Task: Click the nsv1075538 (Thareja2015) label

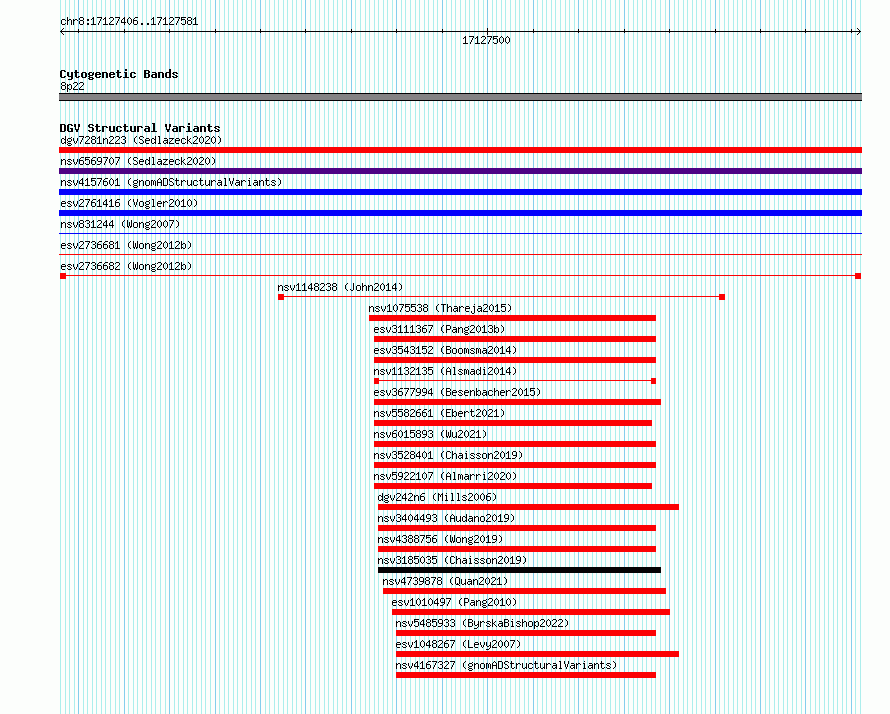Action: [x=440, y=308]
